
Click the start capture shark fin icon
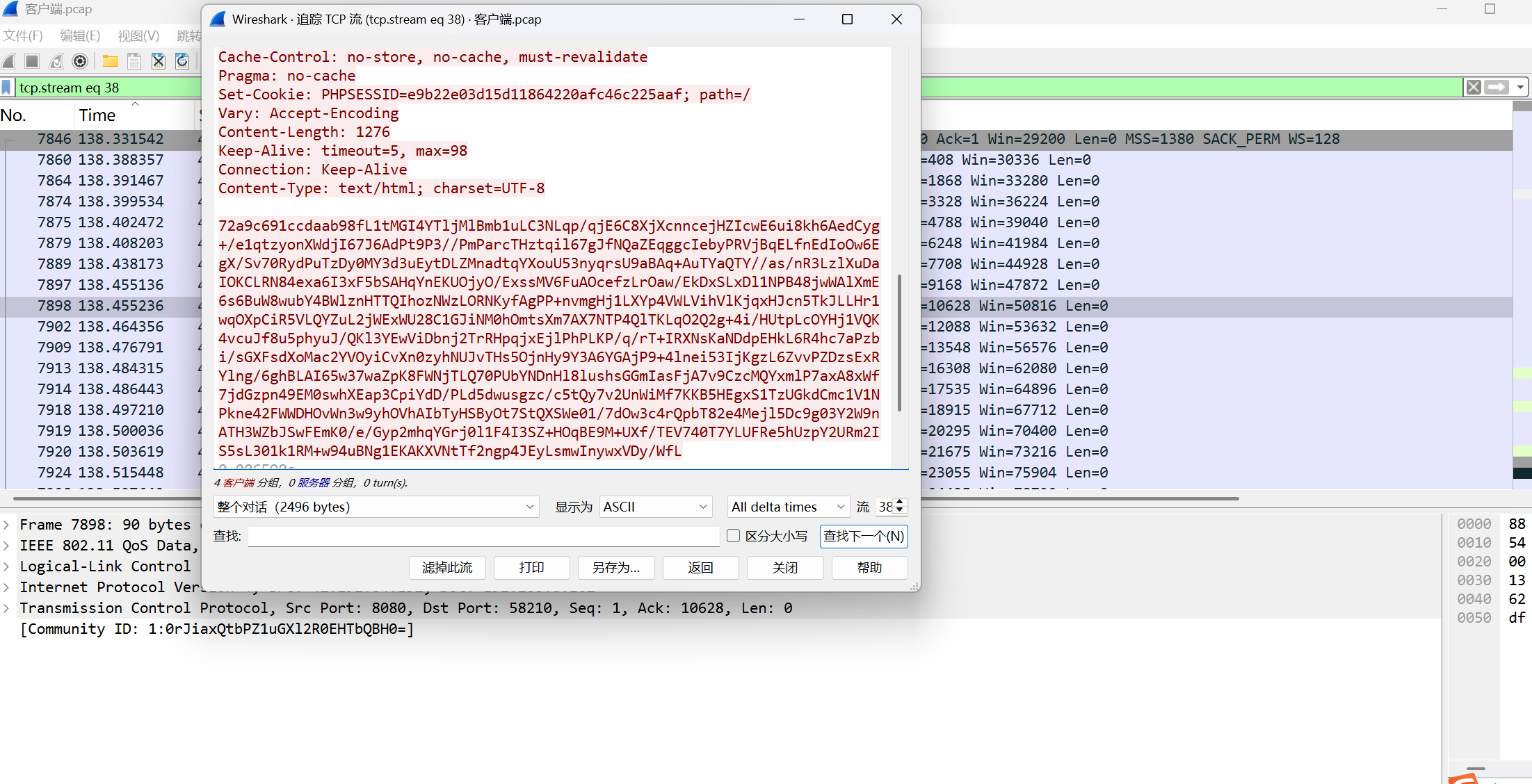[x=10, y=61]
